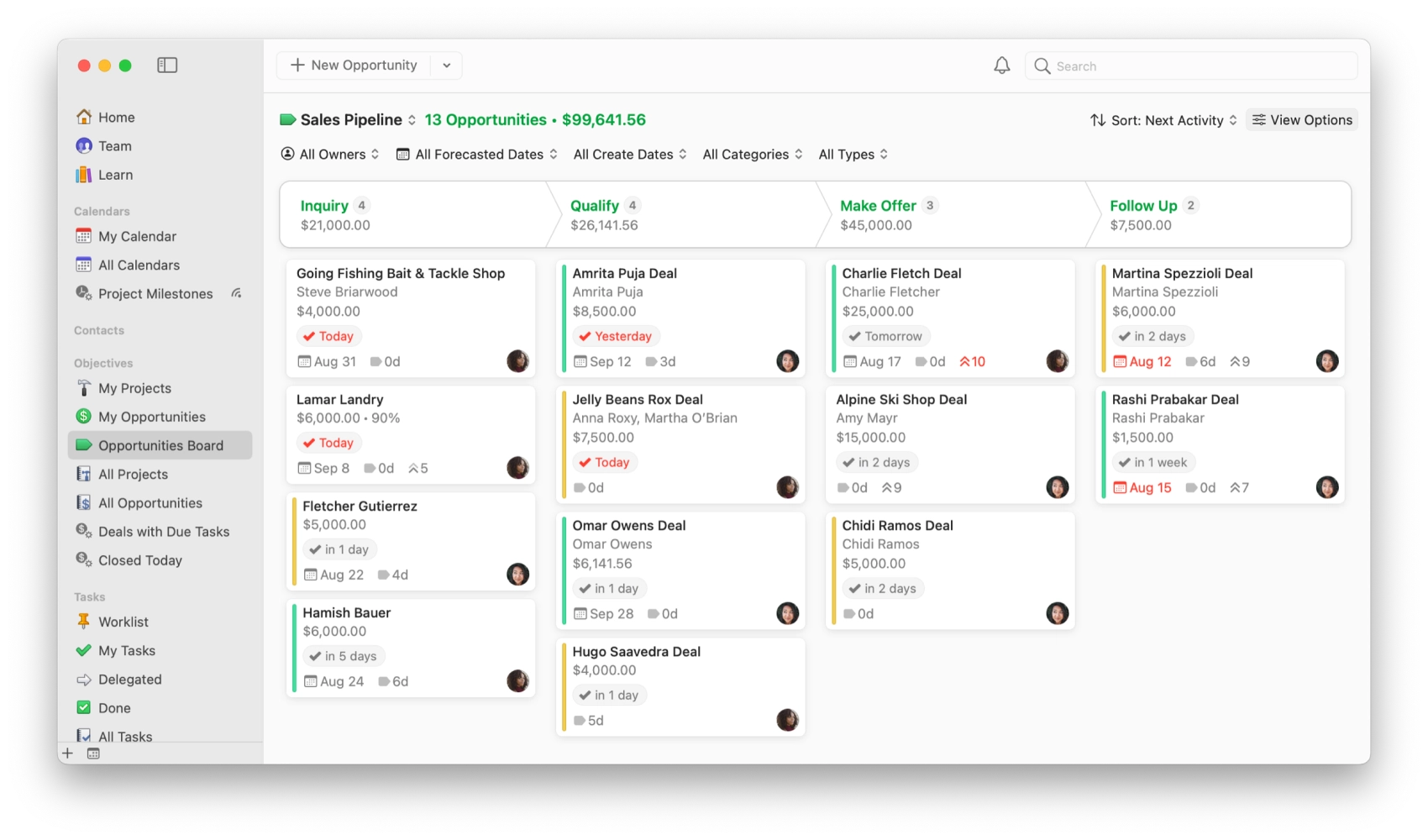
Task: Complete the 'in 5 days' task on Hamish Bauer
Action: pyautogui.click(x=315, y=656)
